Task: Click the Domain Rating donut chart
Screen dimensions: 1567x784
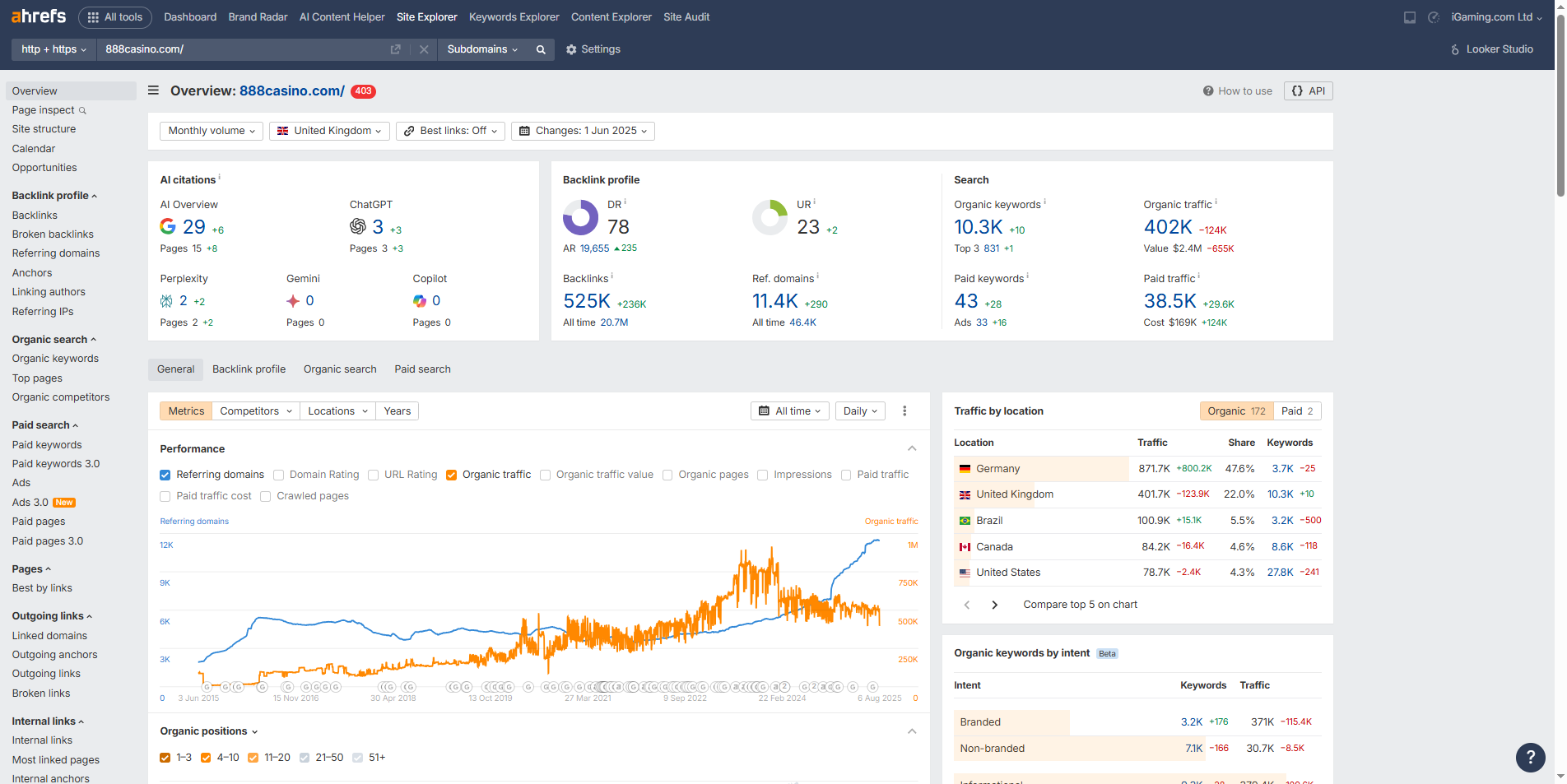Action: pyautogui.click(x=580, y=218)
